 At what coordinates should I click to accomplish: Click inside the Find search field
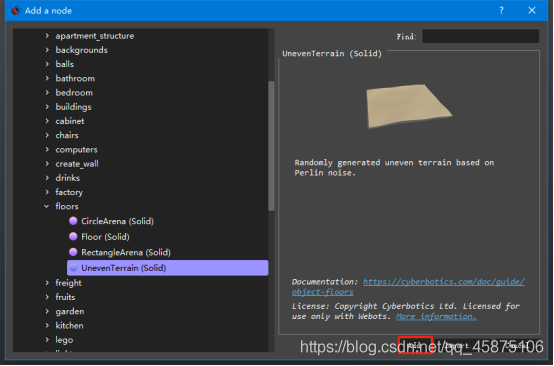tap(481, 36)
